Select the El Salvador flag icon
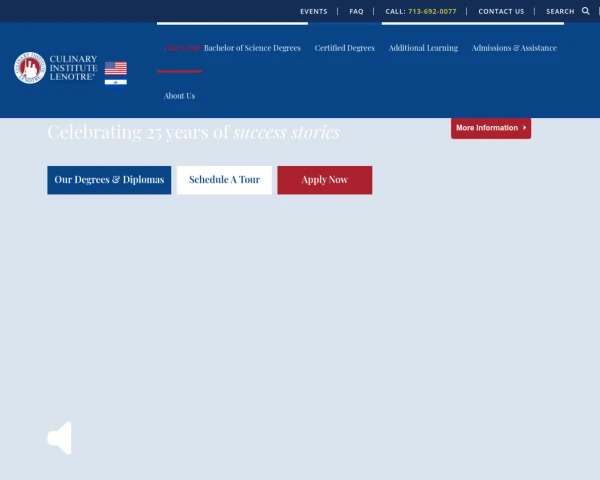 (116, 82)
